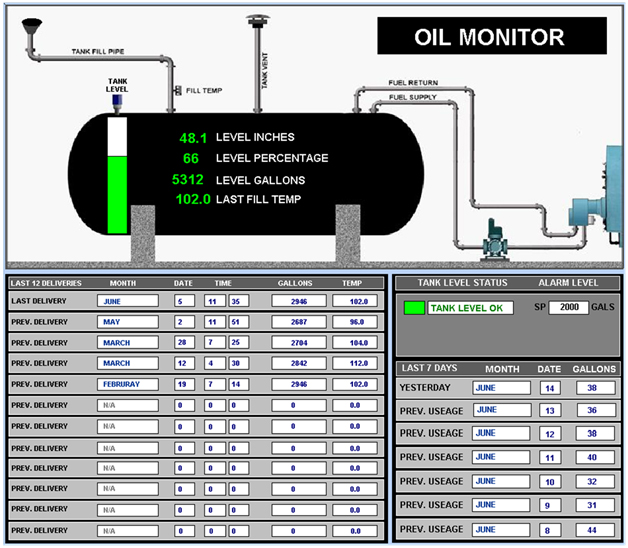Image resolution: width=628 pixels, height=548 pixels.
Task: Click the June 13 usage gallons 36
Action: point(596,410)
